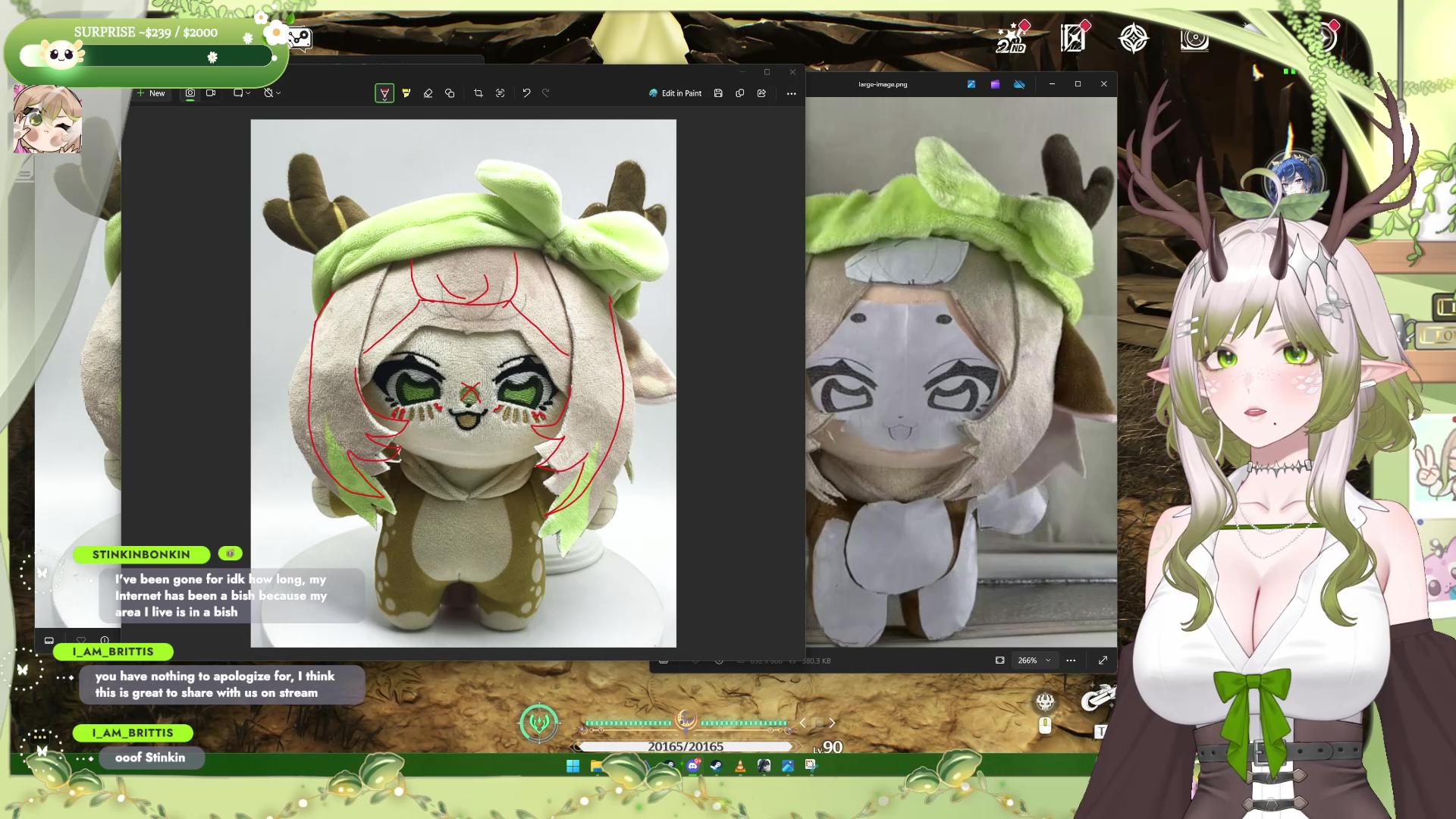
Task: Undo the last markup stroke
Action: (x=526, y=93)
